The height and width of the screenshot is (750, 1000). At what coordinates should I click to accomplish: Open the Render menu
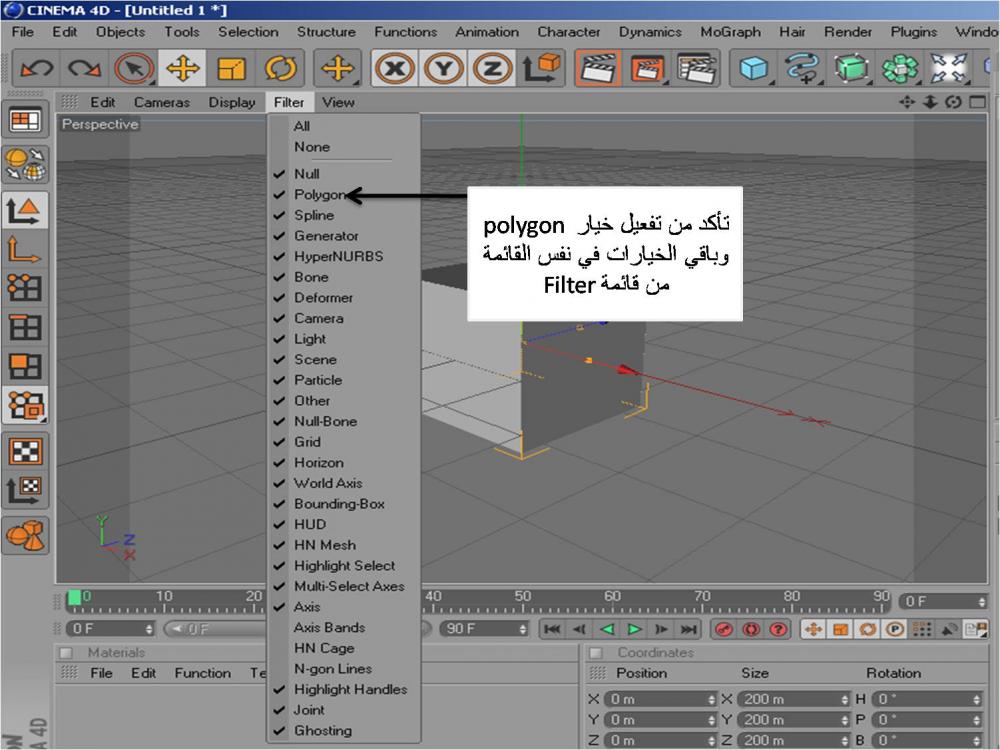848,32
